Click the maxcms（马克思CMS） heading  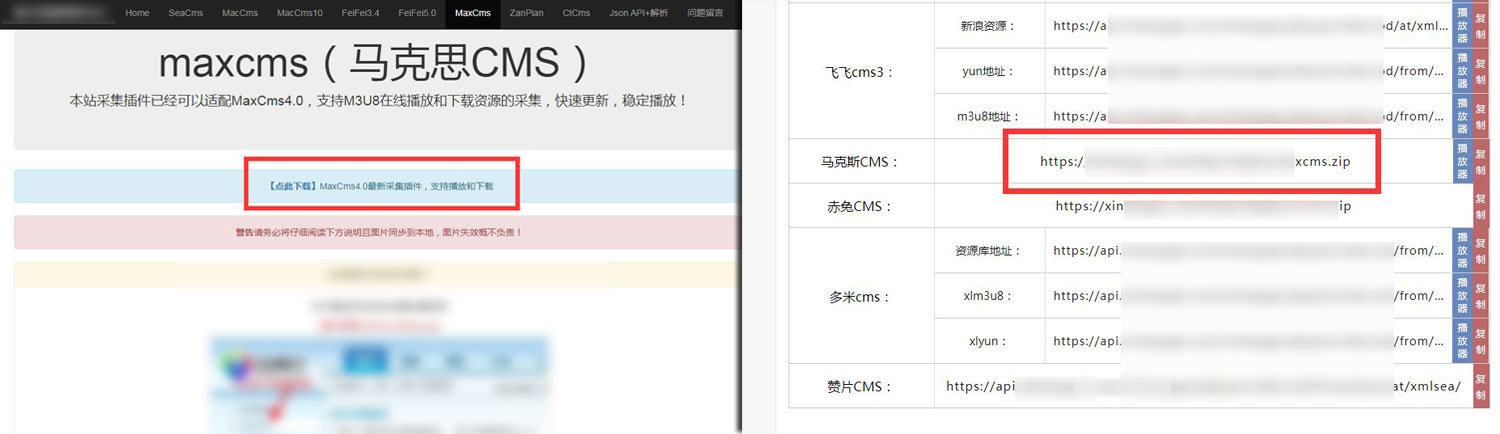[x=375, y=64]
